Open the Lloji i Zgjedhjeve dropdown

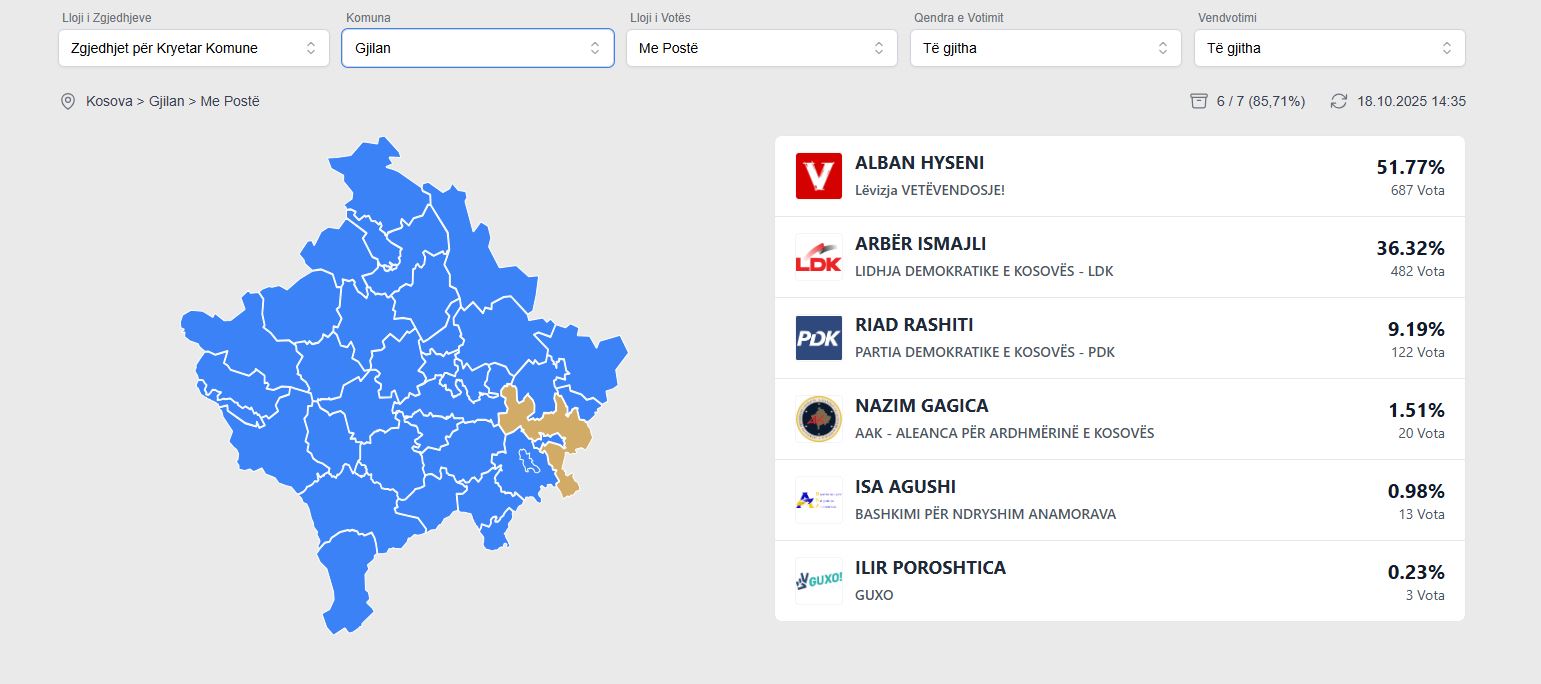pos(194,48)
